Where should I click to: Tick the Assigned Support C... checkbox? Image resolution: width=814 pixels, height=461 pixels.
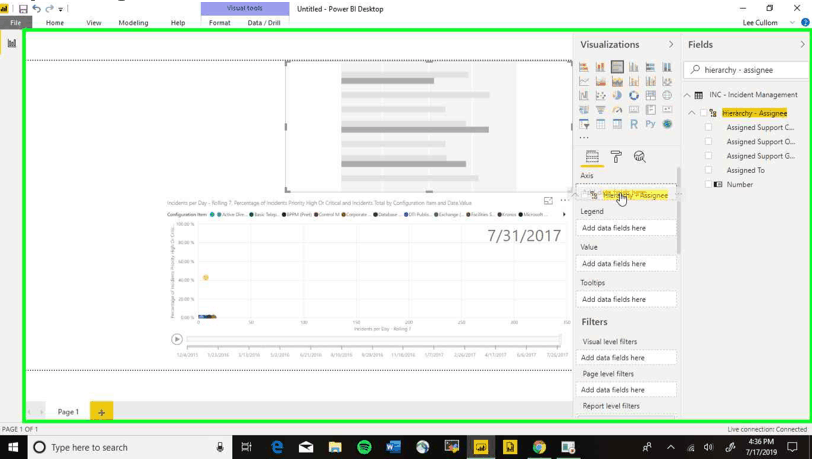tap(709, 127)
